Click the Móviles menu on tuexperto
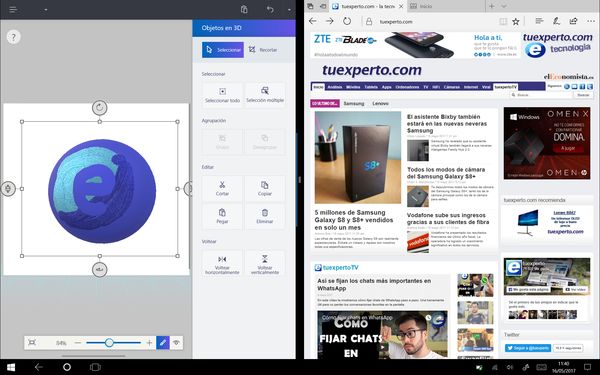Viewport: 600px width, 375px height. click(x=353, y=87)
